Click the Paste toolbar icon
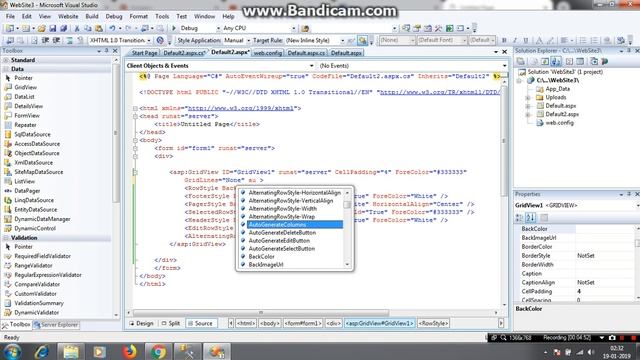 (99, 28)
